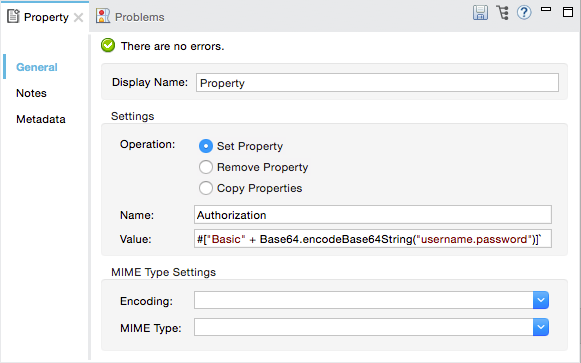Minimize the Property panel
Screen dimensions: 581x363
pyautogui.click(x=546, y=9)
